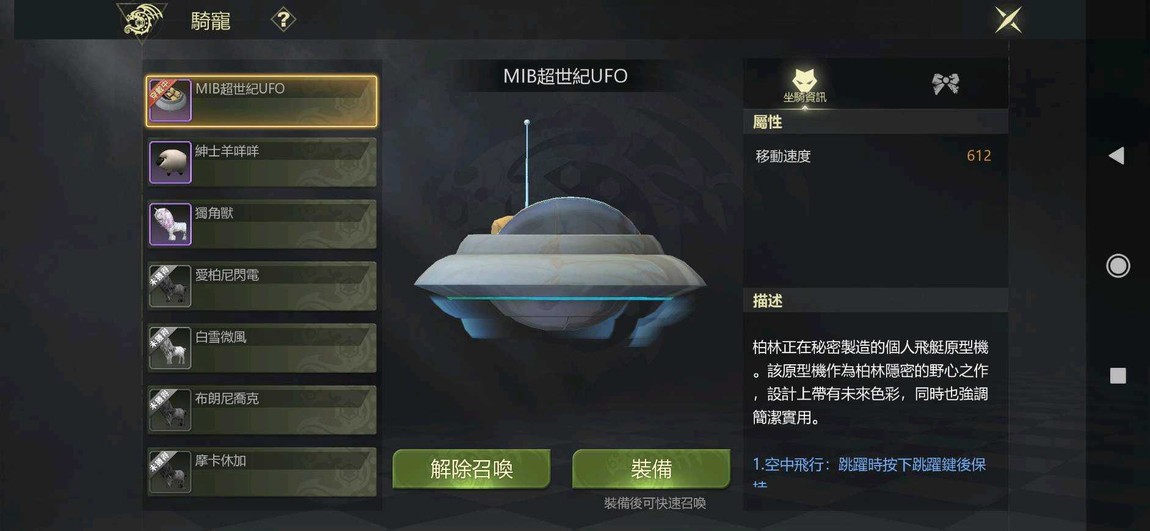
Task: Tap the Android back triangle button
Action: [1116, 155]
